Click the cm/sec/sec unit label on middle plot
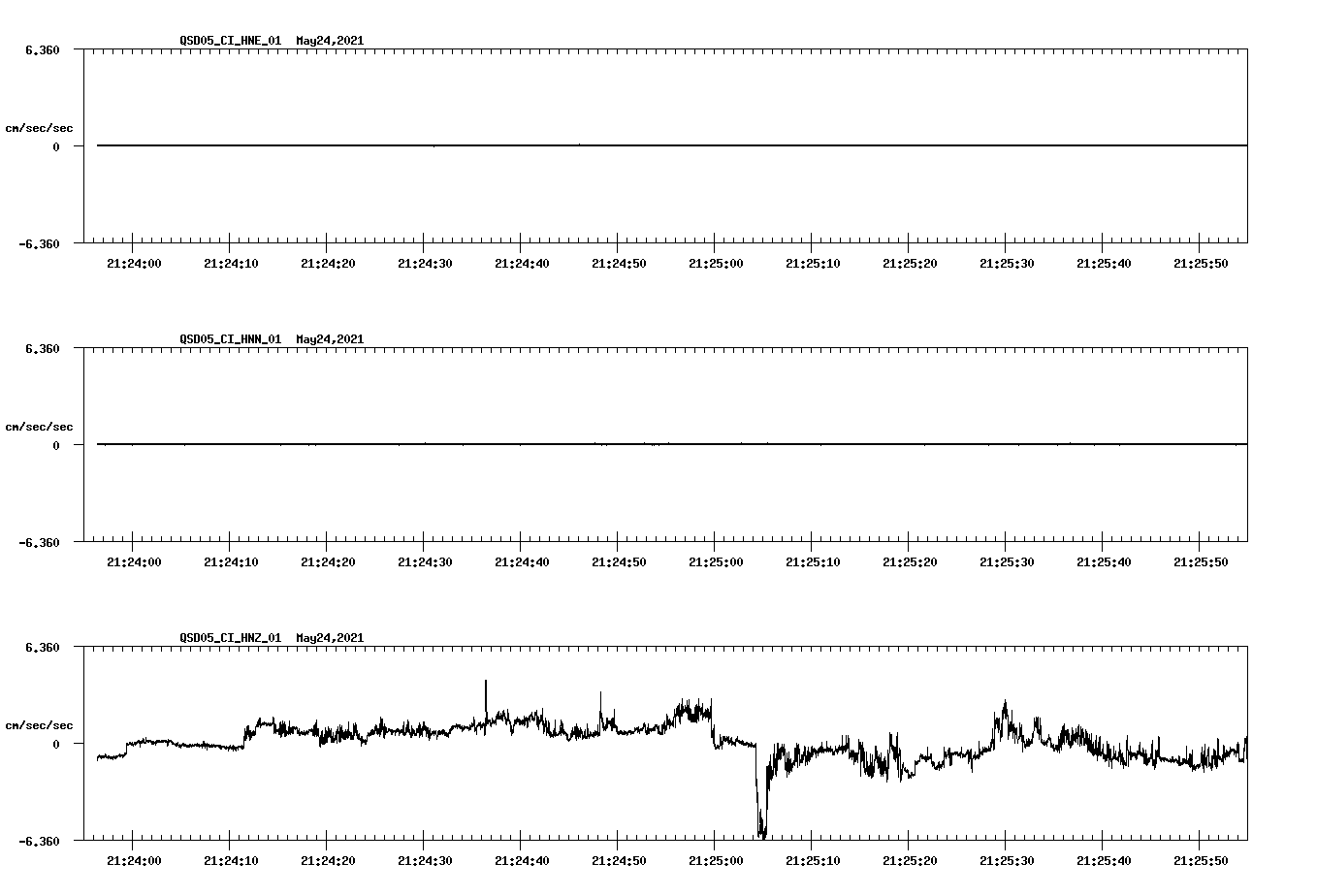Image resolution: width=1317 pixels, height=896 pixels. tap(39, 425)
